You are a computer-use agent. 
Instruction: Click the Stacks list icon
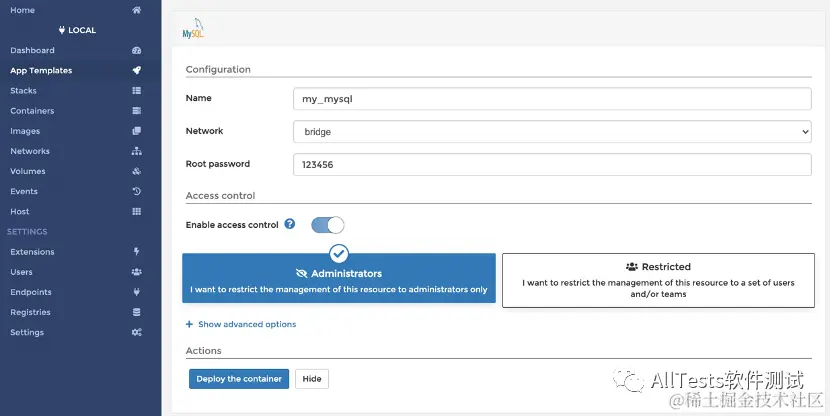(x=137, y=91)
